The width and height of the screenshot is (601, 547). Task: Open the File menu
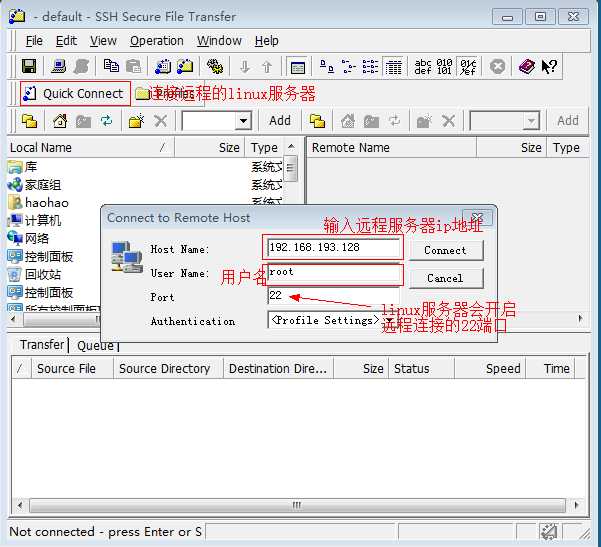click(34, 41)
